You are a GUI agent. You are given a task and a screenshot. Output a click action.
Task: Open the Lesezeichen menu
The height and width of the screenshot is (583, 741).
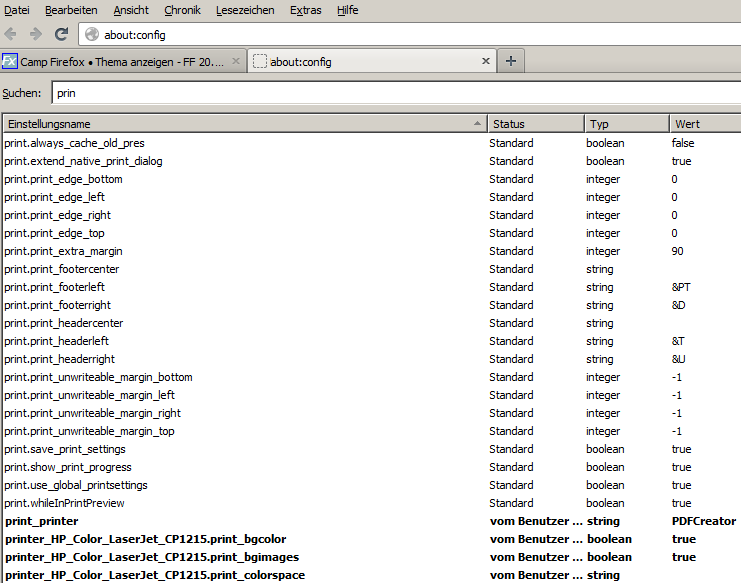coord(245,10)
